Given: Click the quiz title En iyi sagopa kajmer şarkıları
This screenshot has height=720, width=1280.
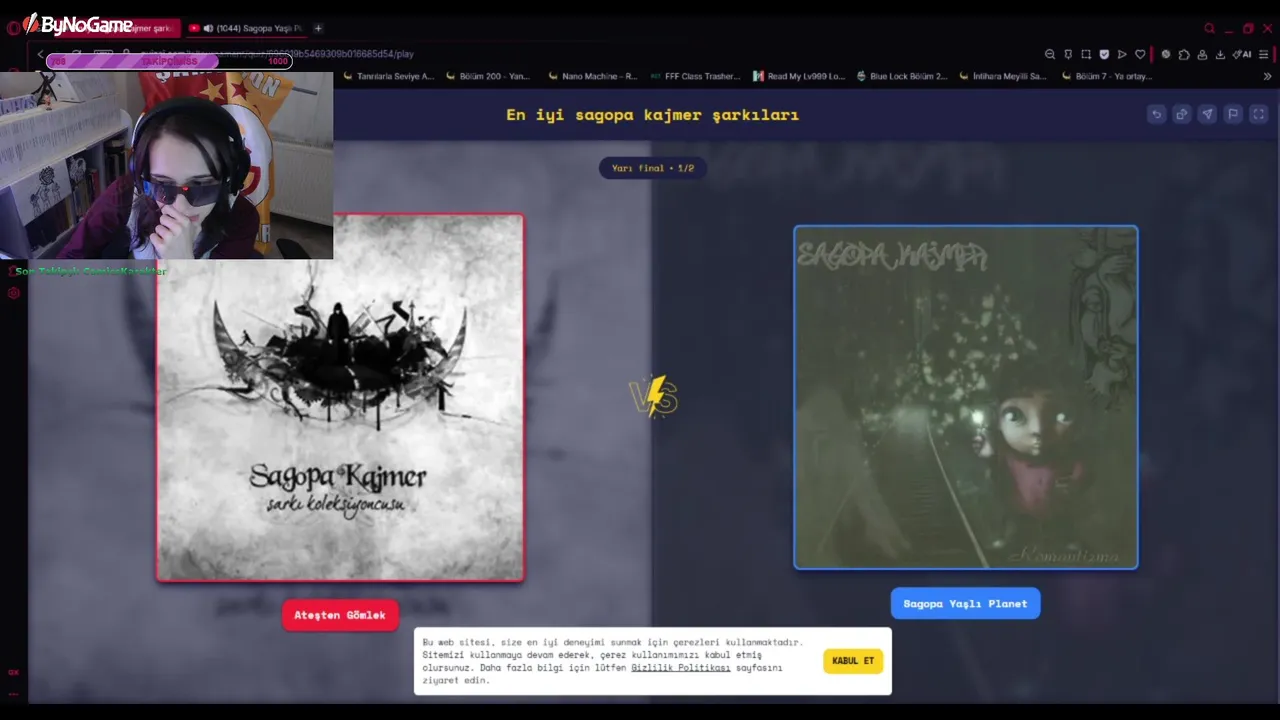Looking at the screenshot, I should [x=652, y=115].
